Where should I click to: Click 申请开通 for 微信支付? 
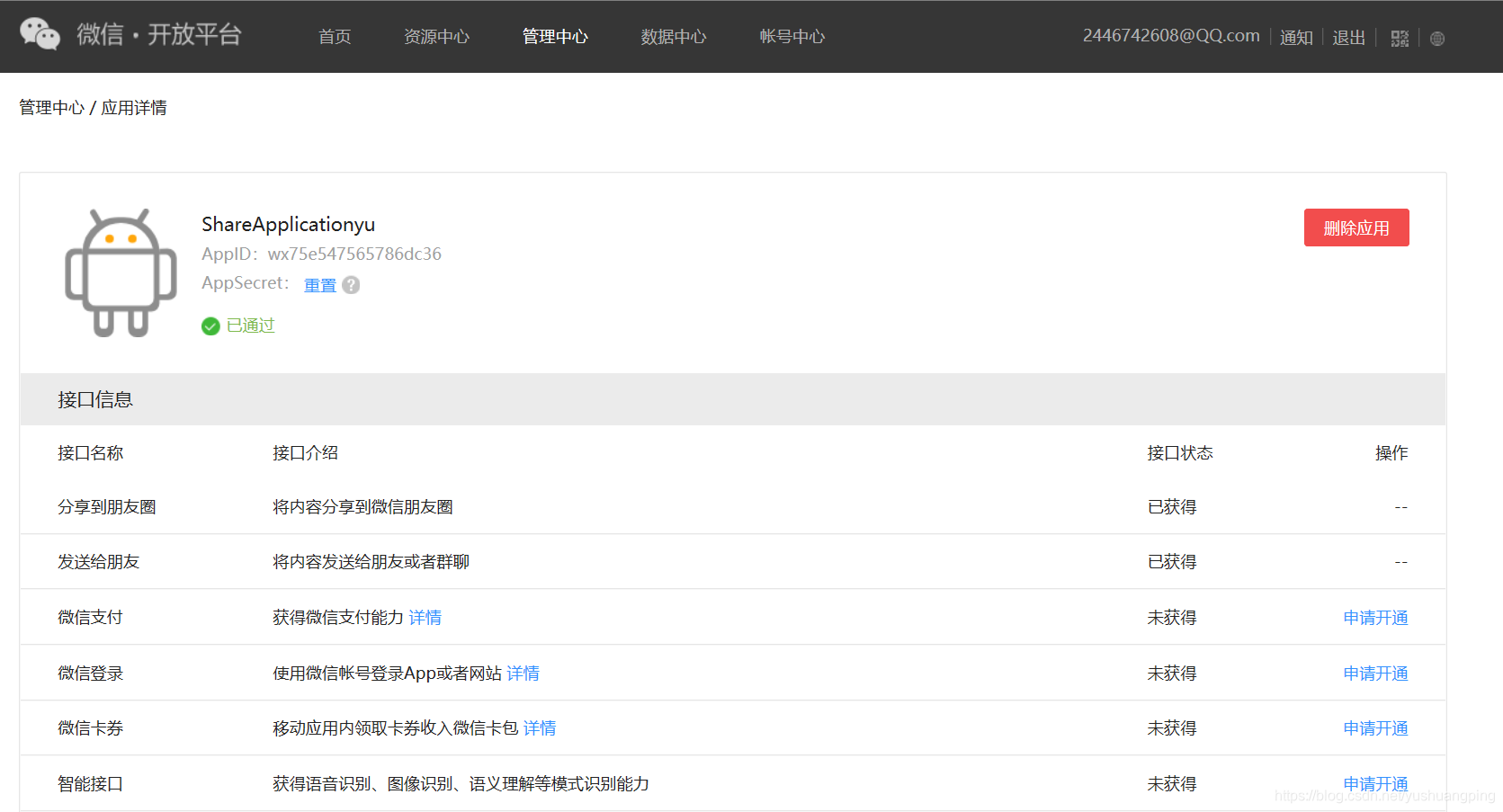point(1375,618)
